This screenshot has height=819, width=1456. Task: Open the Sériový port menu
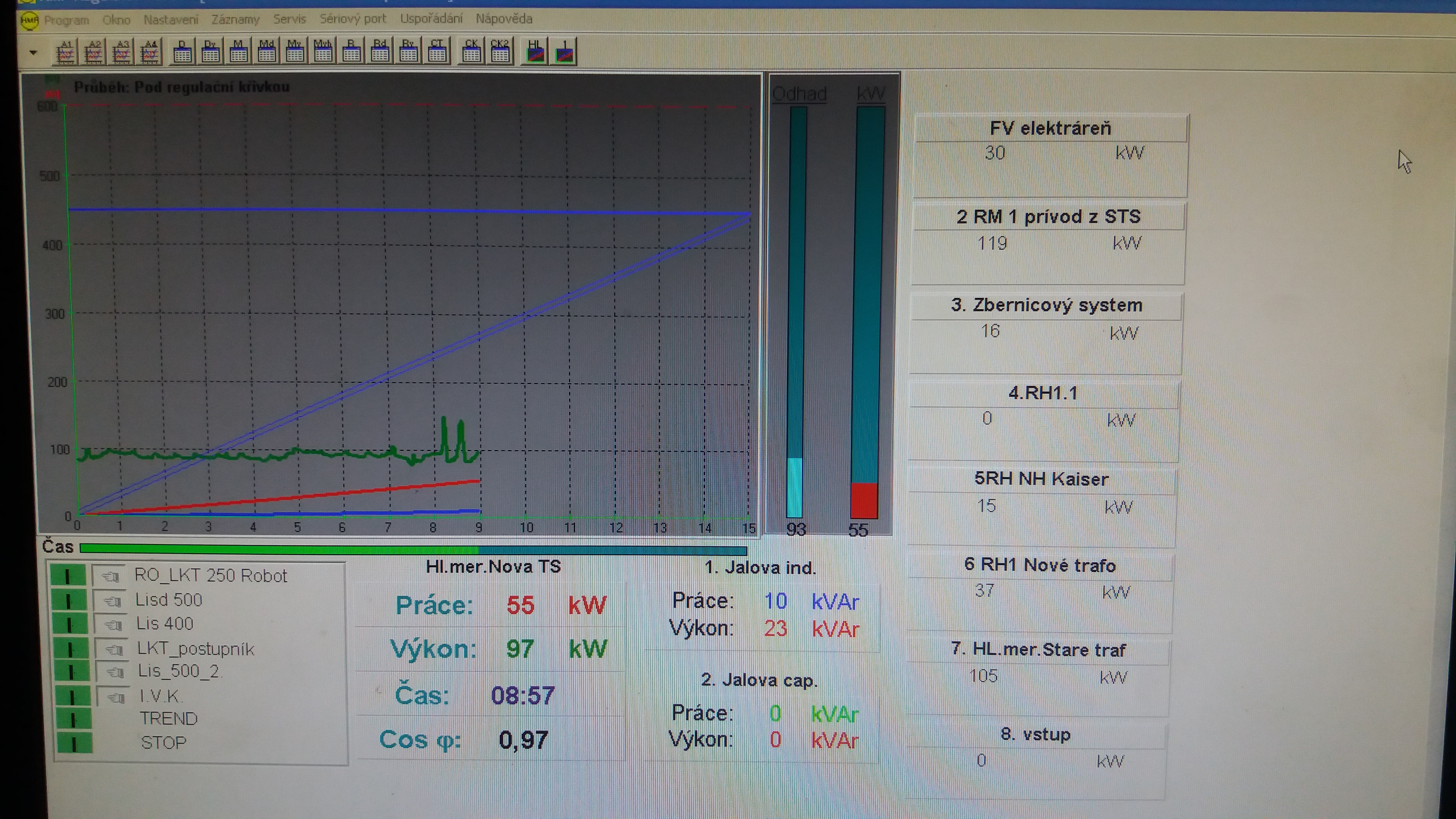(353, 19)
